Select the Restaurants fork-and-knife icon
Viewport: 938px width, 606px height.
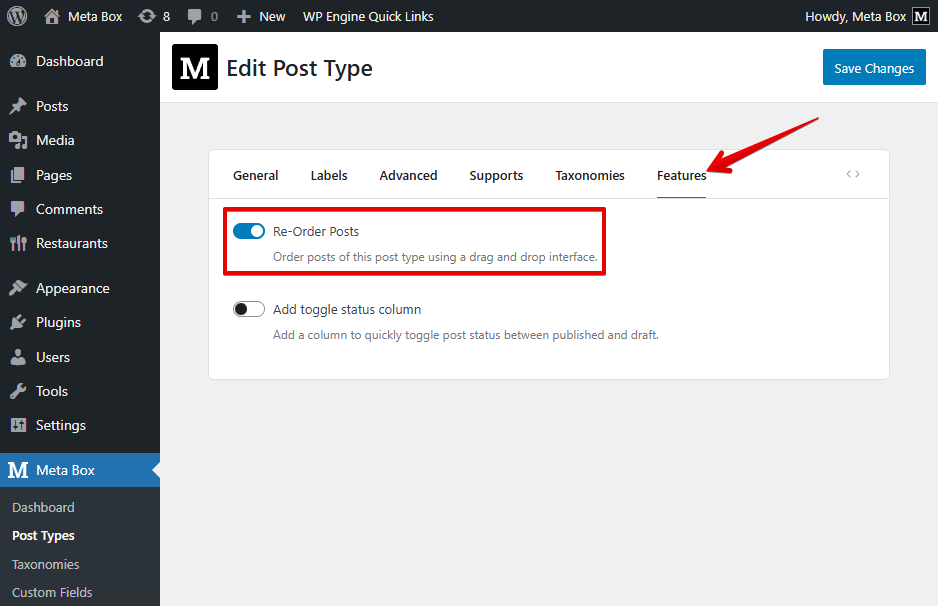17,243
